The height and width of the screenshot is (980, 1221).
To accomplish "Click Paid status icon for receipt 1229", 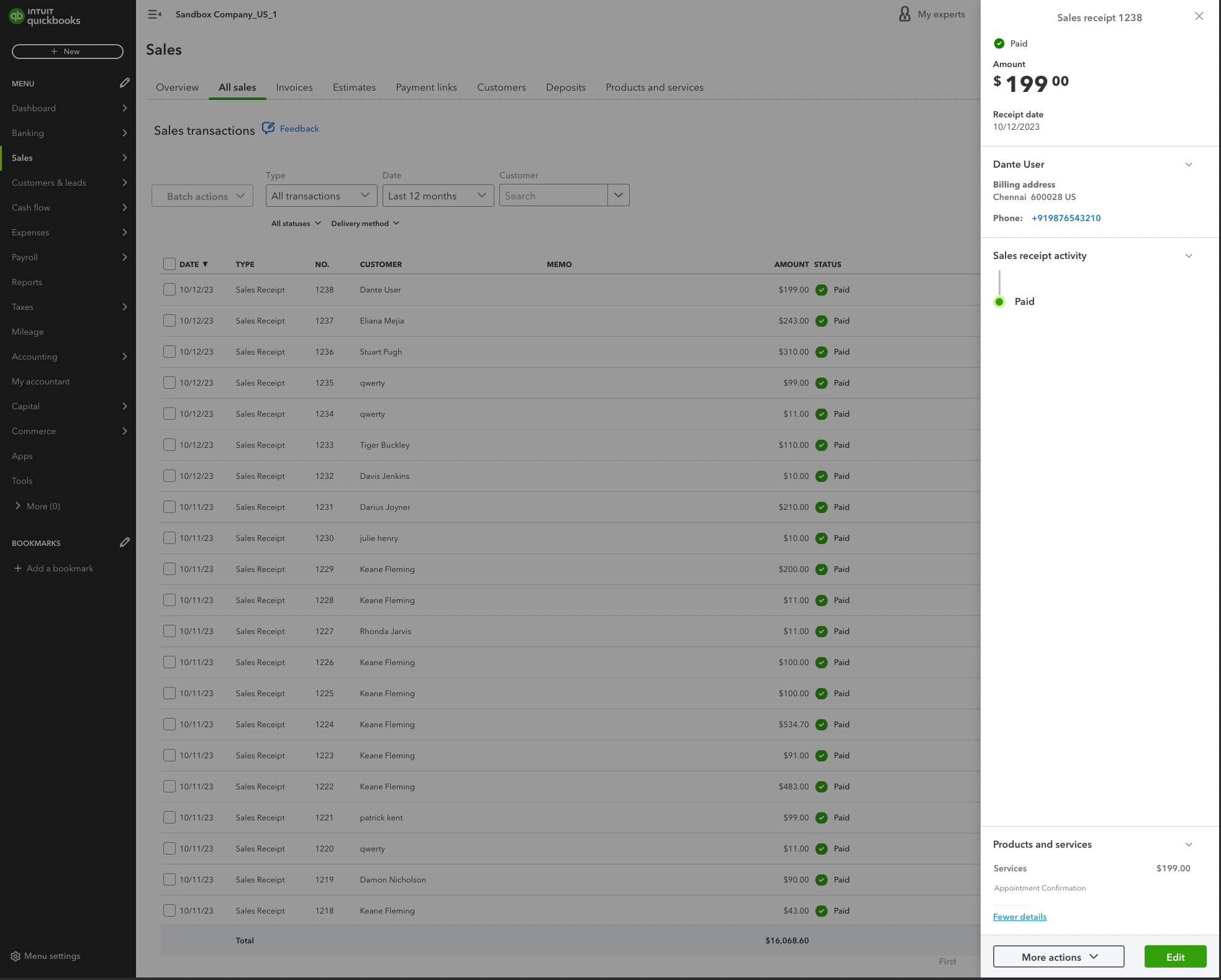I will point(822,569).
